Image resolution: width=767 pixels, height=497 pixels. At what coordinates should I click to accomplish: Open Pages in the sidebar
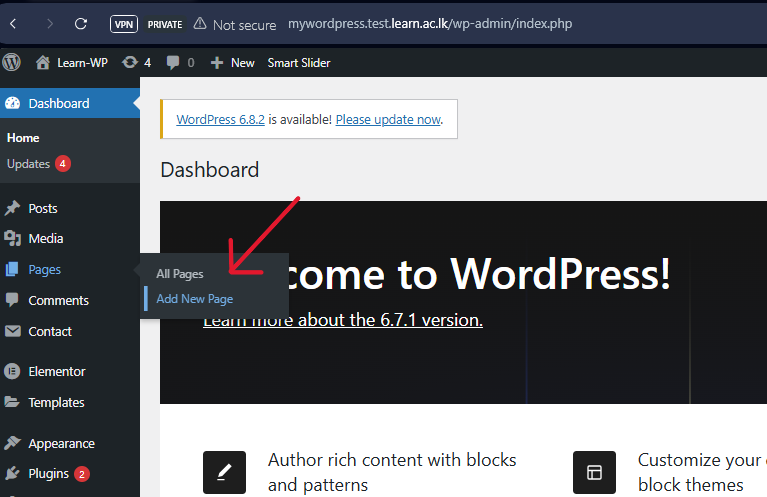[x=45, y=270]
